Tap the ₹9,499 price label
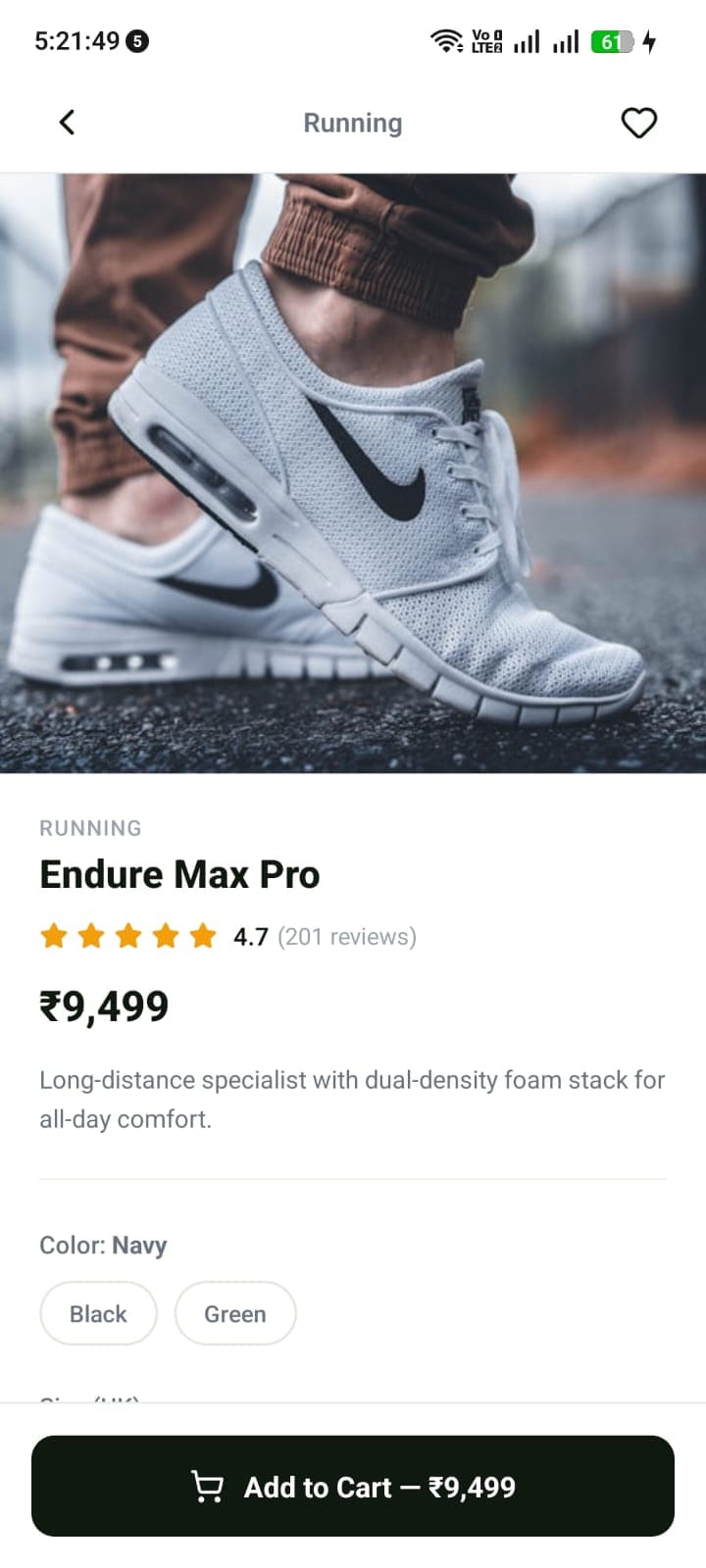 pos(104,1006)
